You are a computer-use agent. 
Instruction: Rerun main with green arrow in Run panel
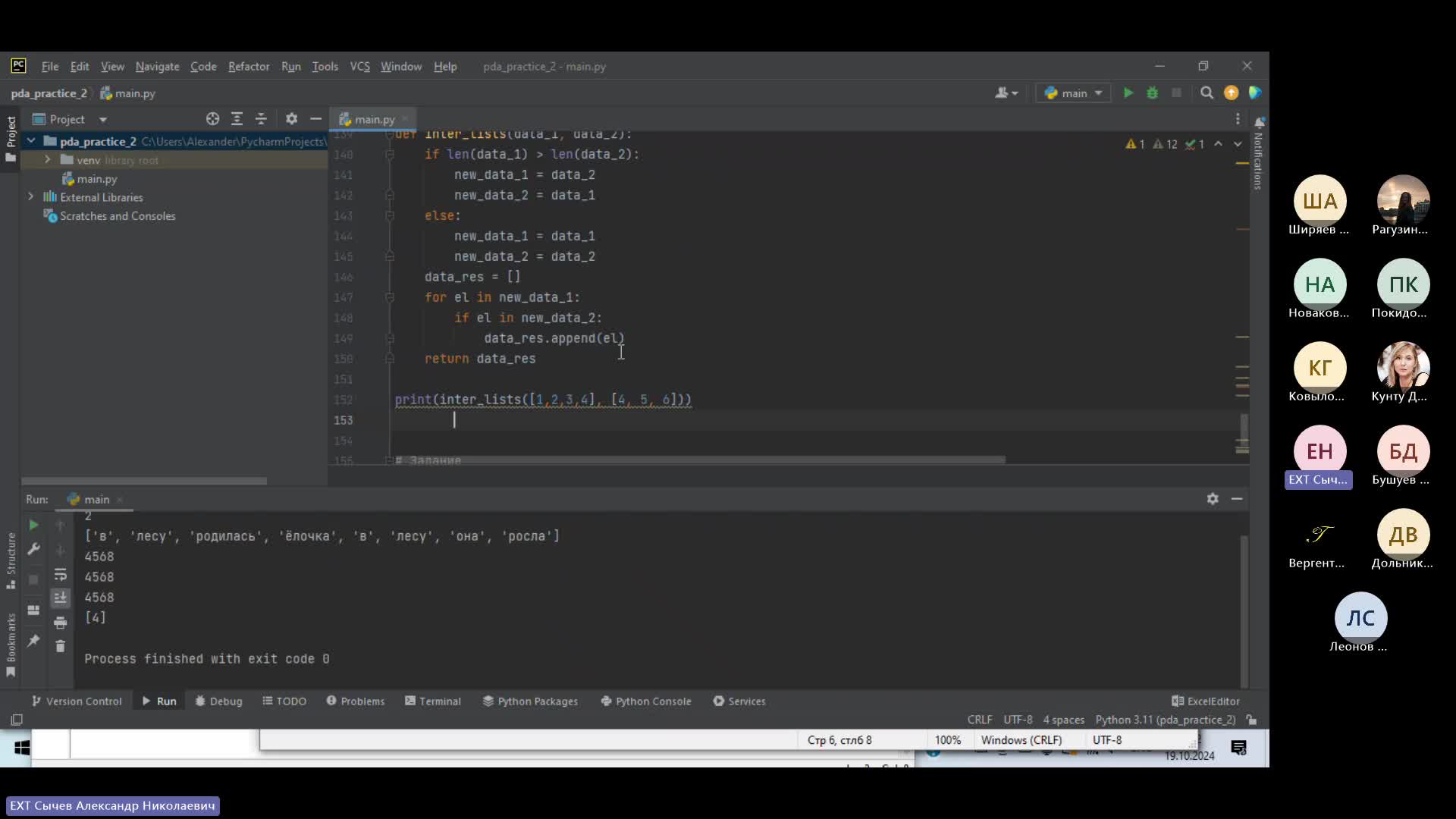pyautogui.click(x=33, y=525)
